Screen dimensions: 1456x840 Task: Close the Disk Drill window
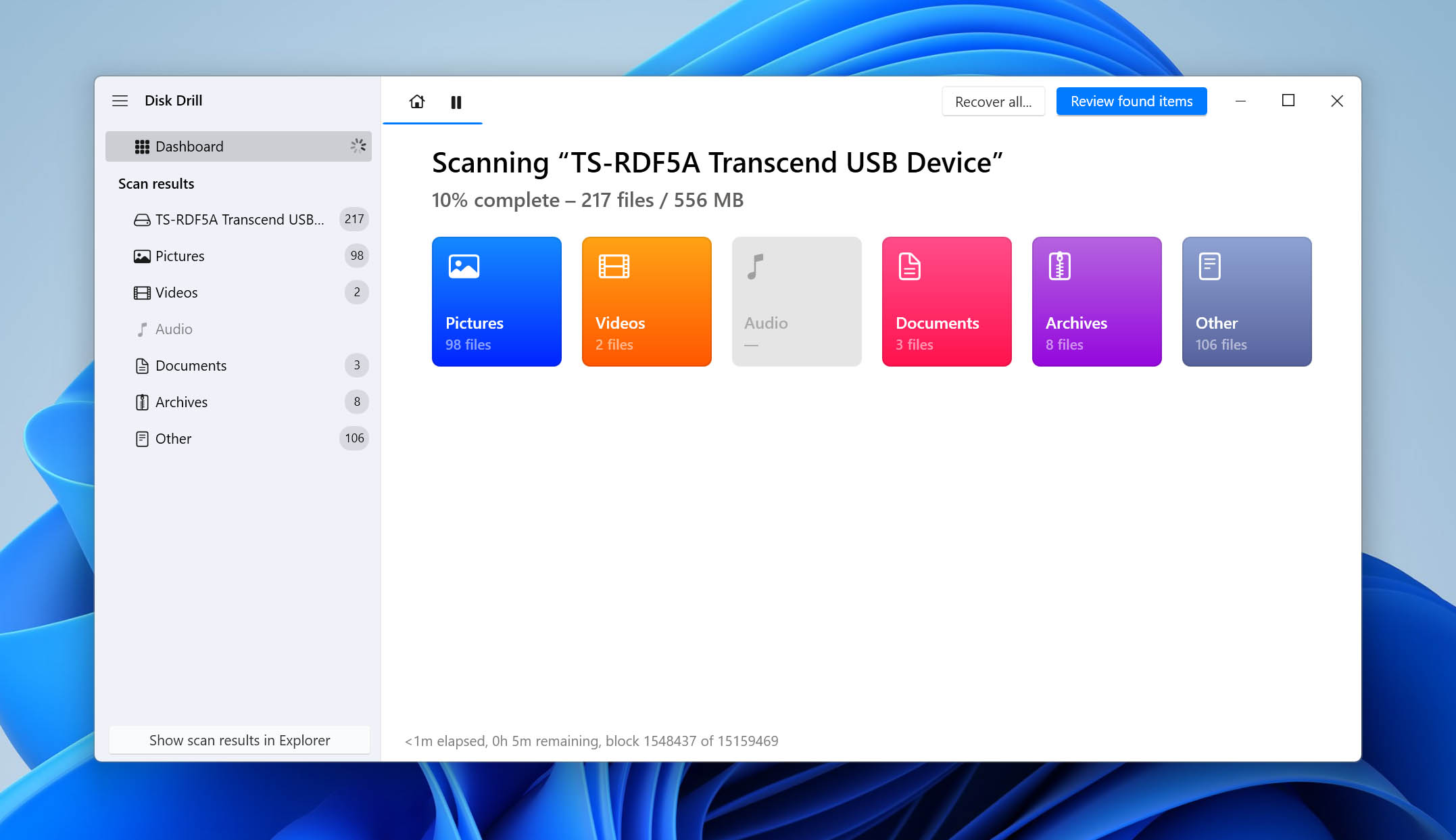(x=1337, y=101)
